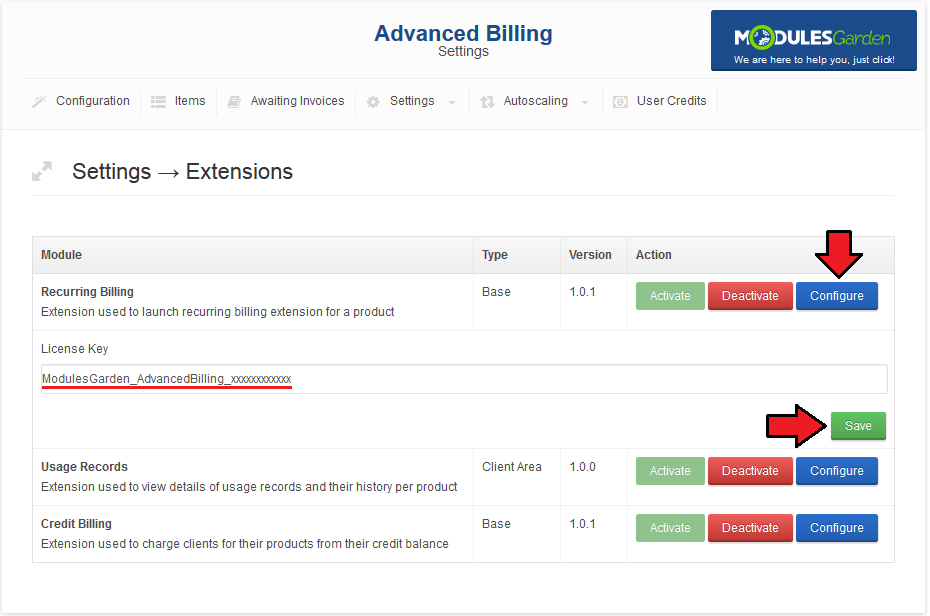Open the Settings menu
This screenshot has height=616, width=930.
point(412,101)
